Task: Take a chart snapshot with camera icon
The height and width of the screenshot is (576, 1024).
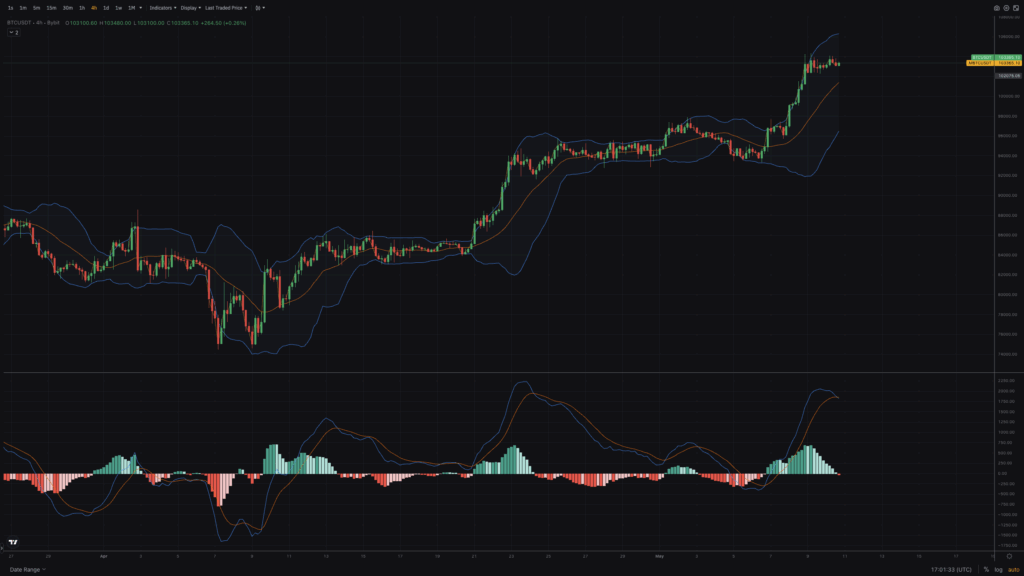Action: 997,7
